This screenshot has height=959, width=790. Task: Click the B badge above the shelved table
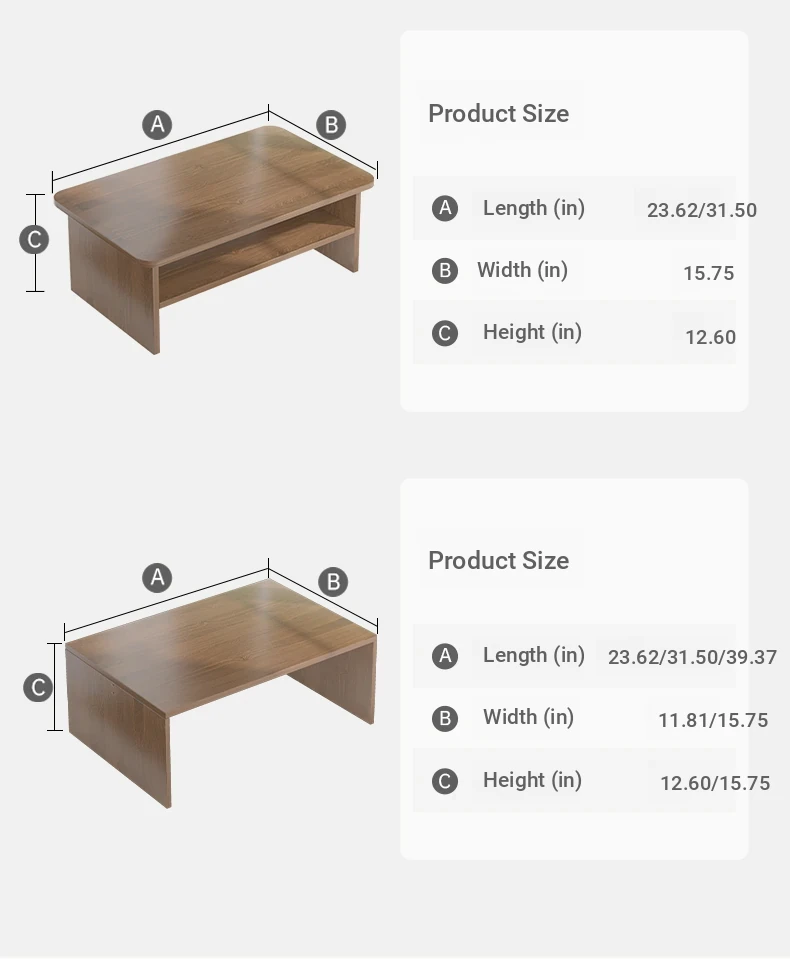(x=331, y=125)
